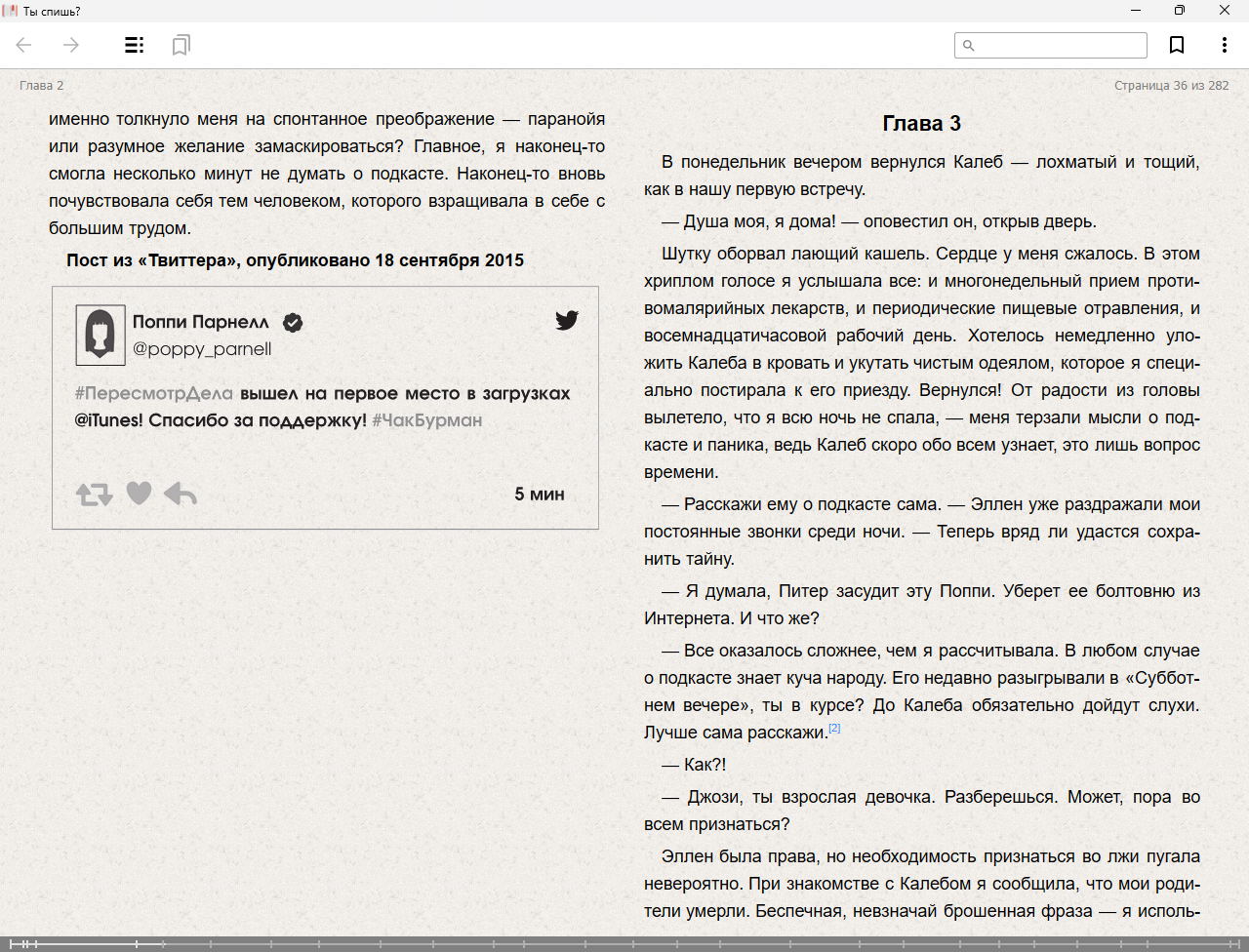This screenshot has width=1249, height=952.
Task: Open the bookmarks list panel
Action: (181, 45)
